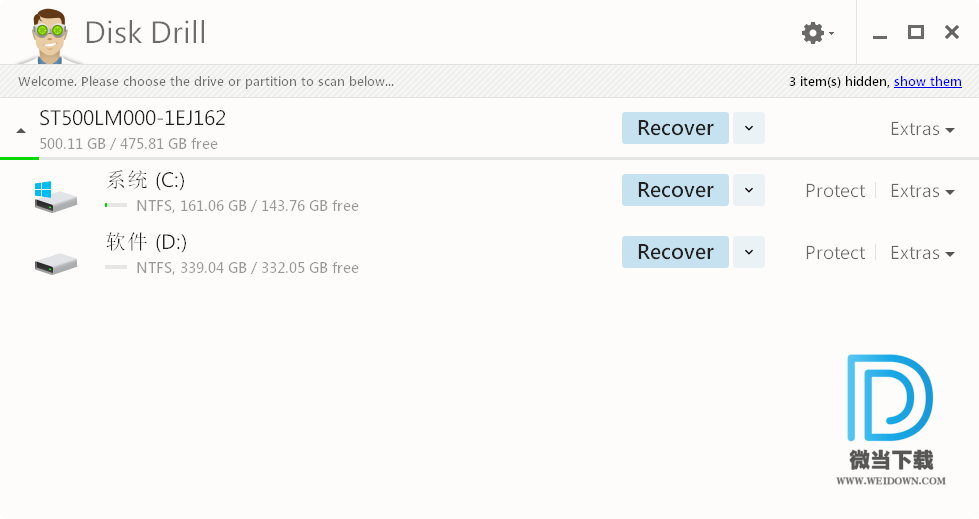Open recovery options dropdown for D: partition
This screenshot has height=519, width=979.
pyautogui.click(x=749, y=252)
